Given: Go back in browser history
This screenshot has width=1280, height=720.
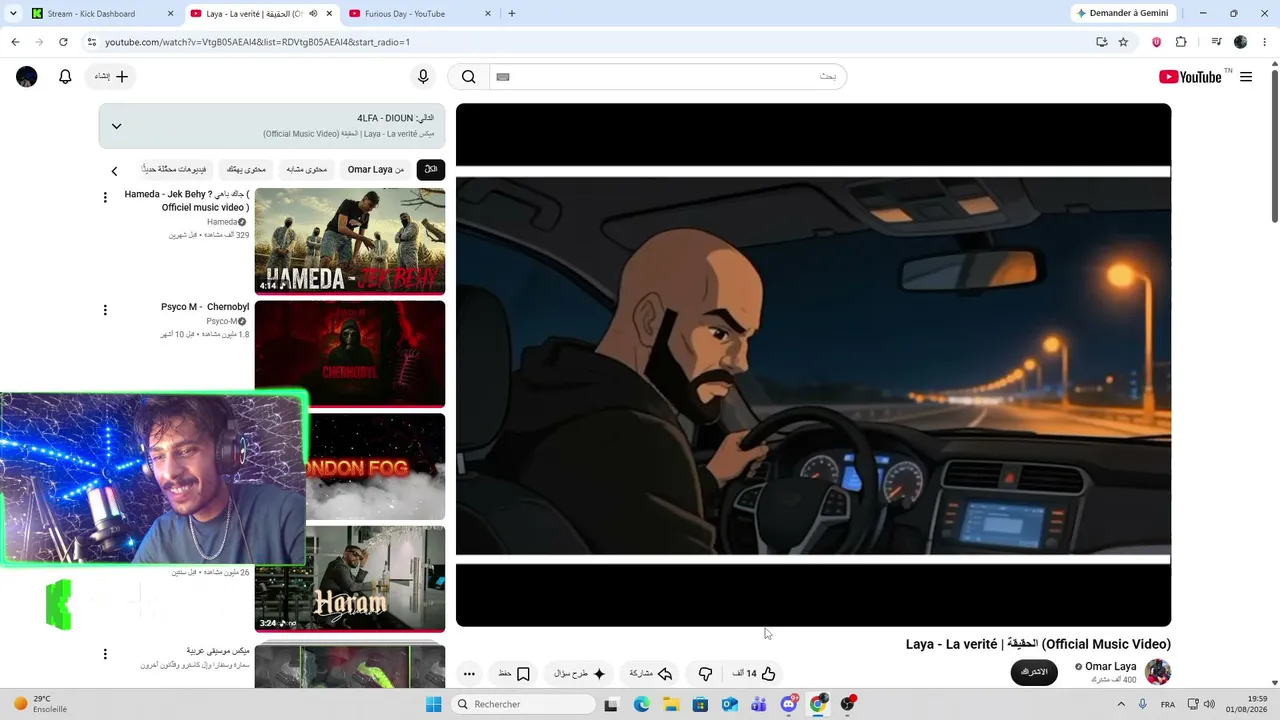Looking at the screenshot, I should [15, 42].
